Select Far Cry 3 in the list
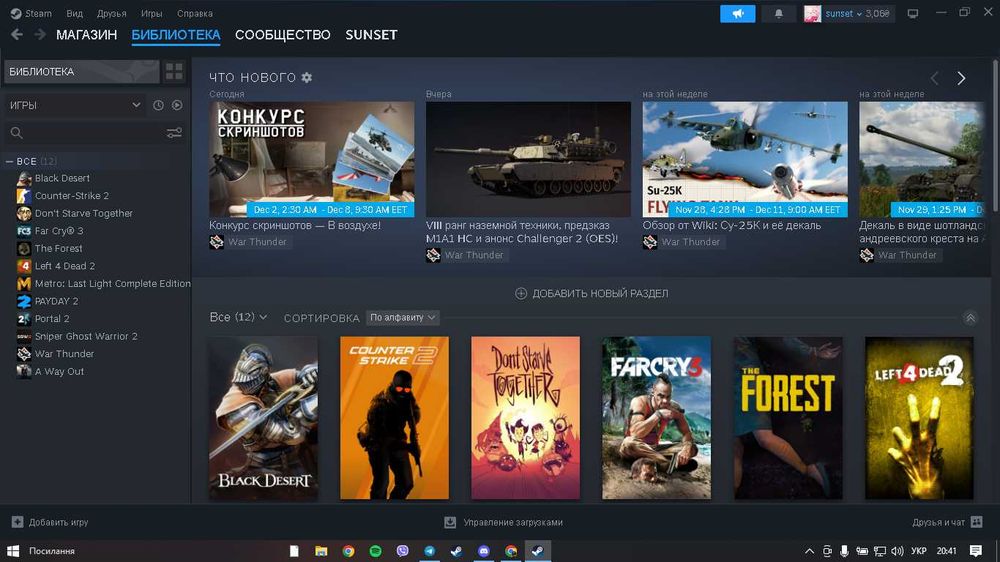The image size is (1000, 562). pyautogui.click(x=59, y=231)
